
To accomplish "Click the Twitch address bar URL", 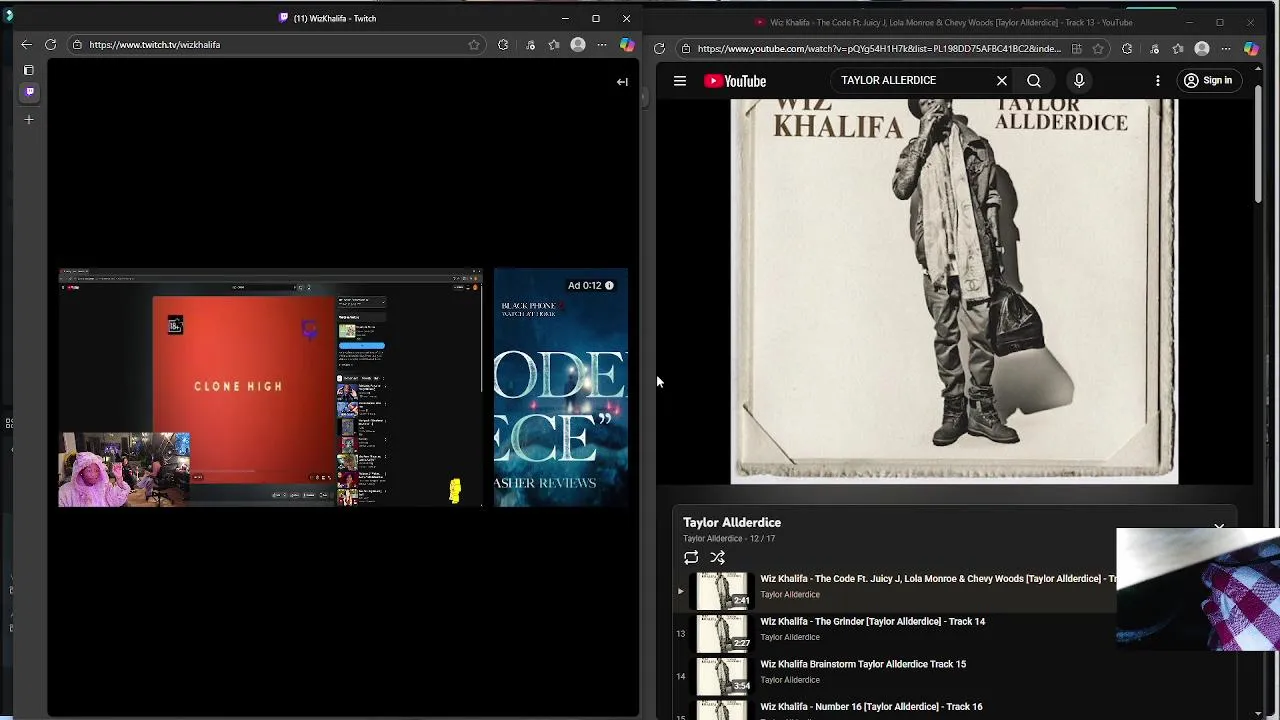I will [x=154, y=44].
